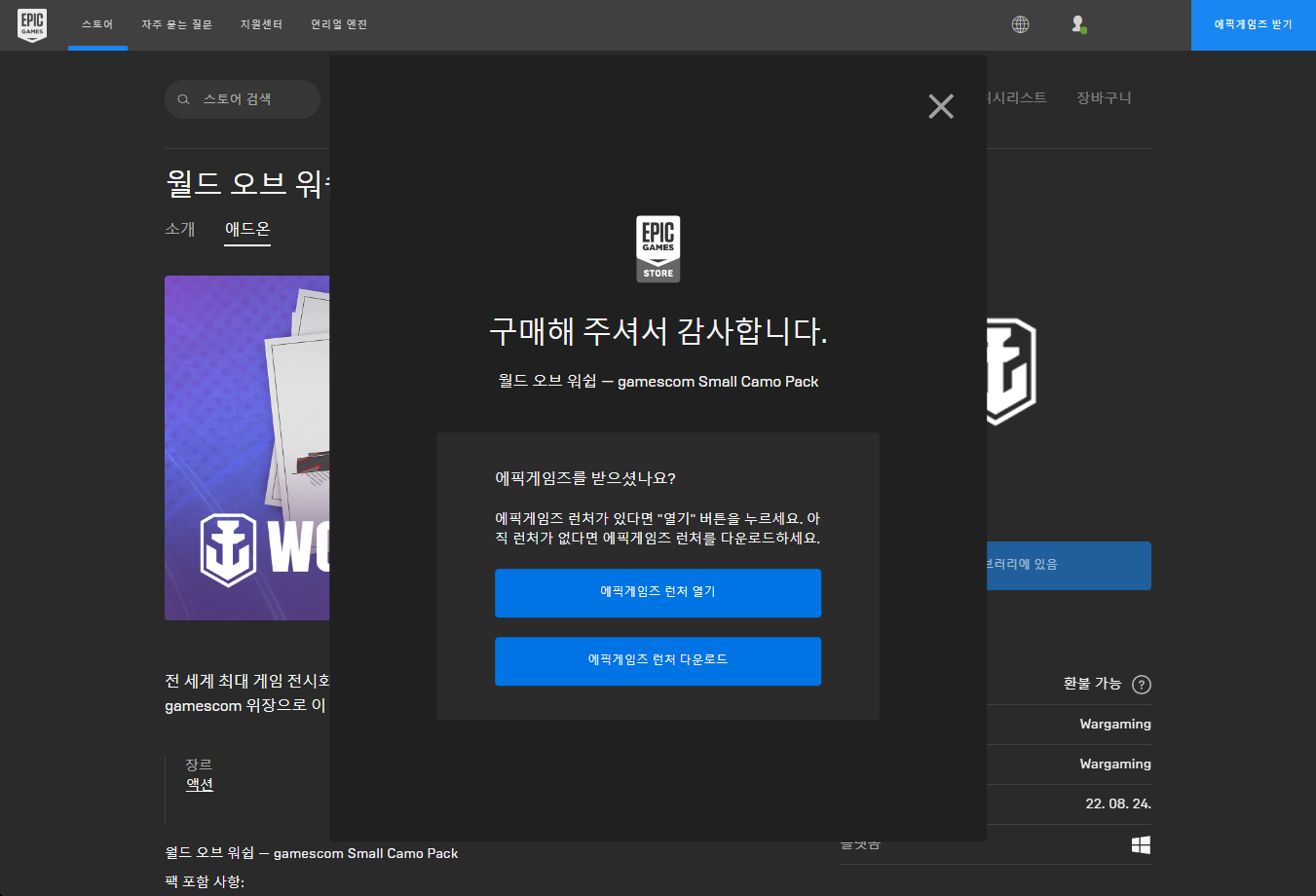
Task: Open 언리얼 엔진 in top navigation
Action: [x=339, y=24]
